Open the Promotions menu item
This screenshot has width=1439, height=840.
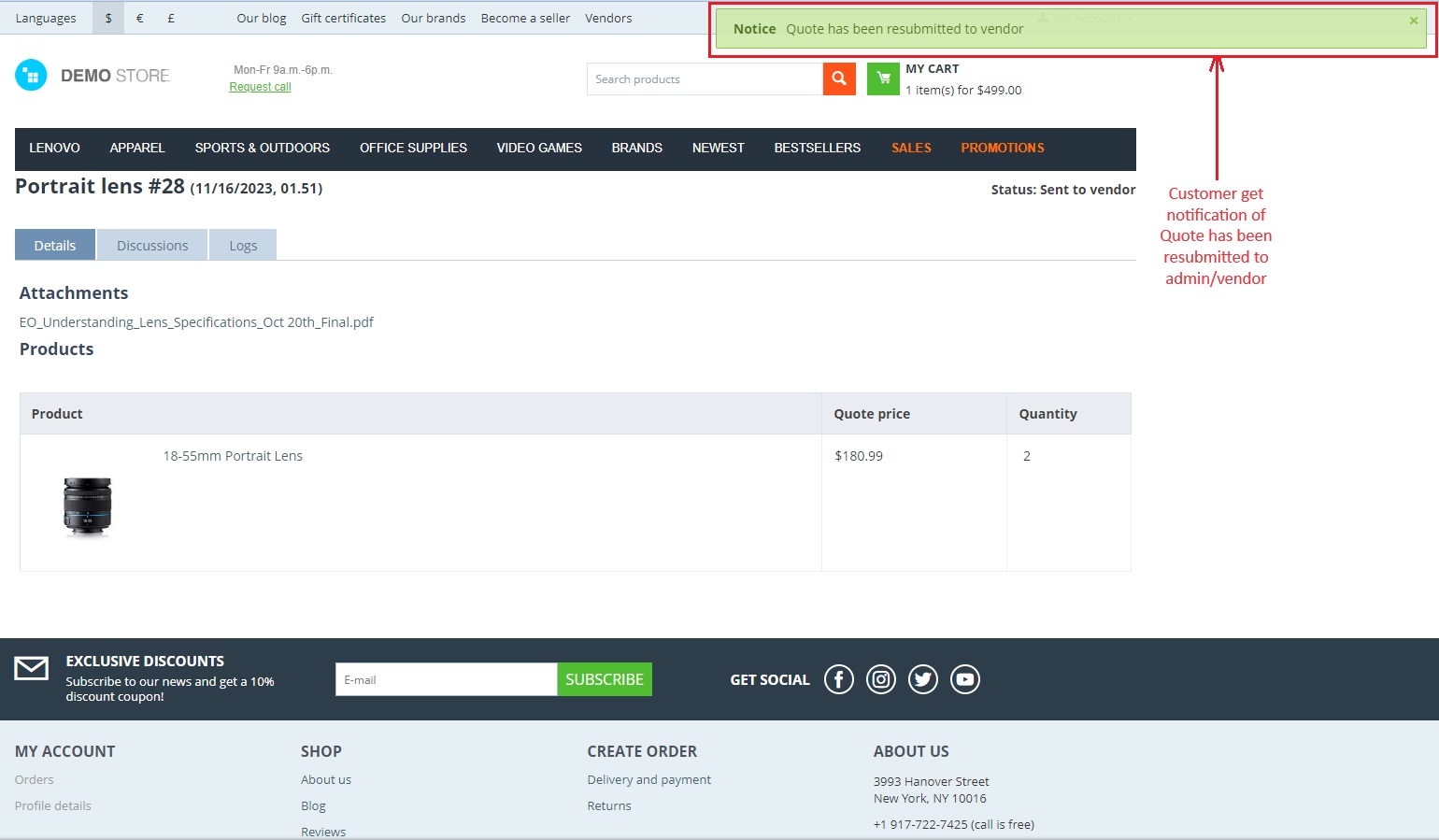click(x=1003, y=148)
